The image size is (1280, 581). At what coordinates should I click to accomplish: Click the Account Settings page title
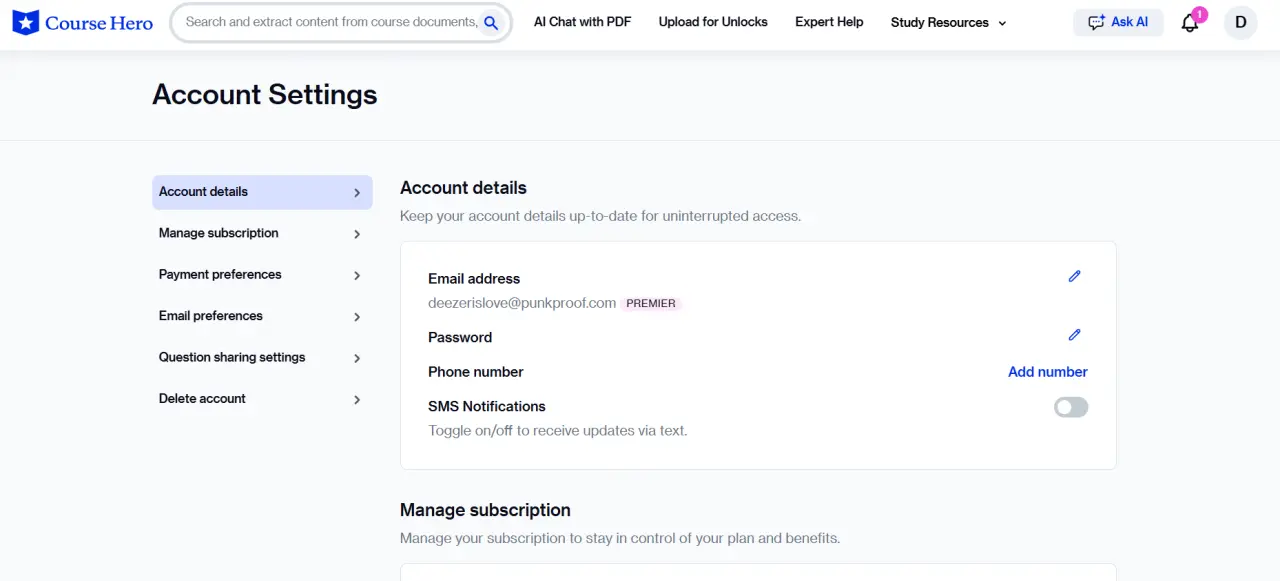(265, 94)
